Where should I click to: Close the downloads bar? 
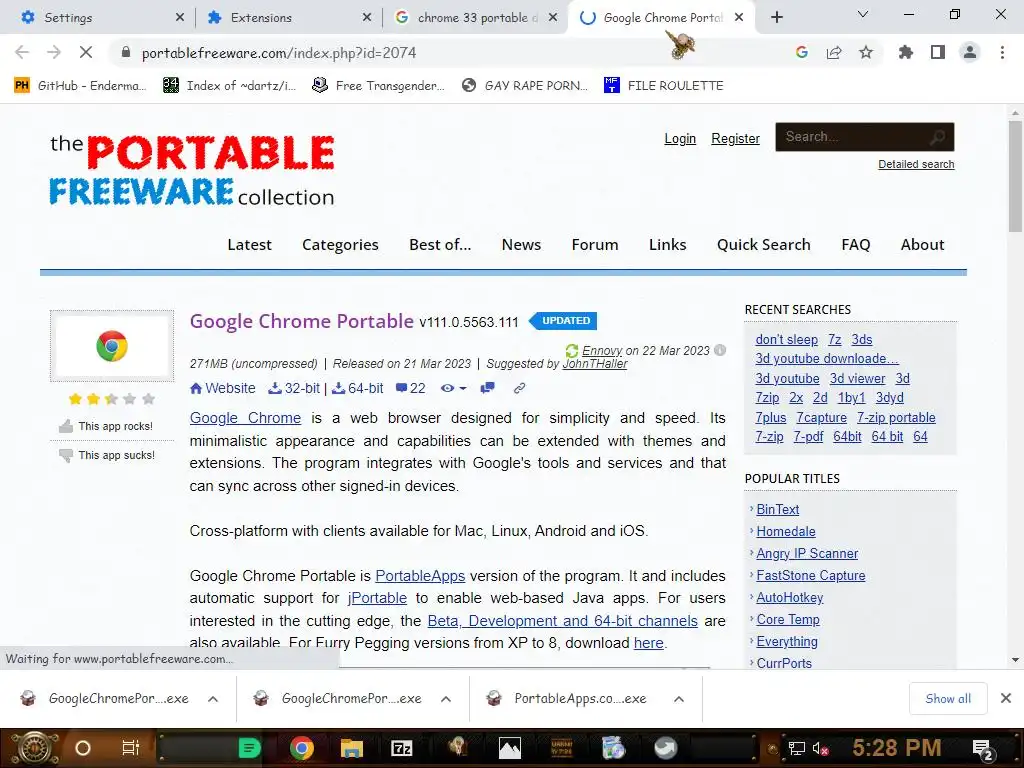pos(1006,699)
